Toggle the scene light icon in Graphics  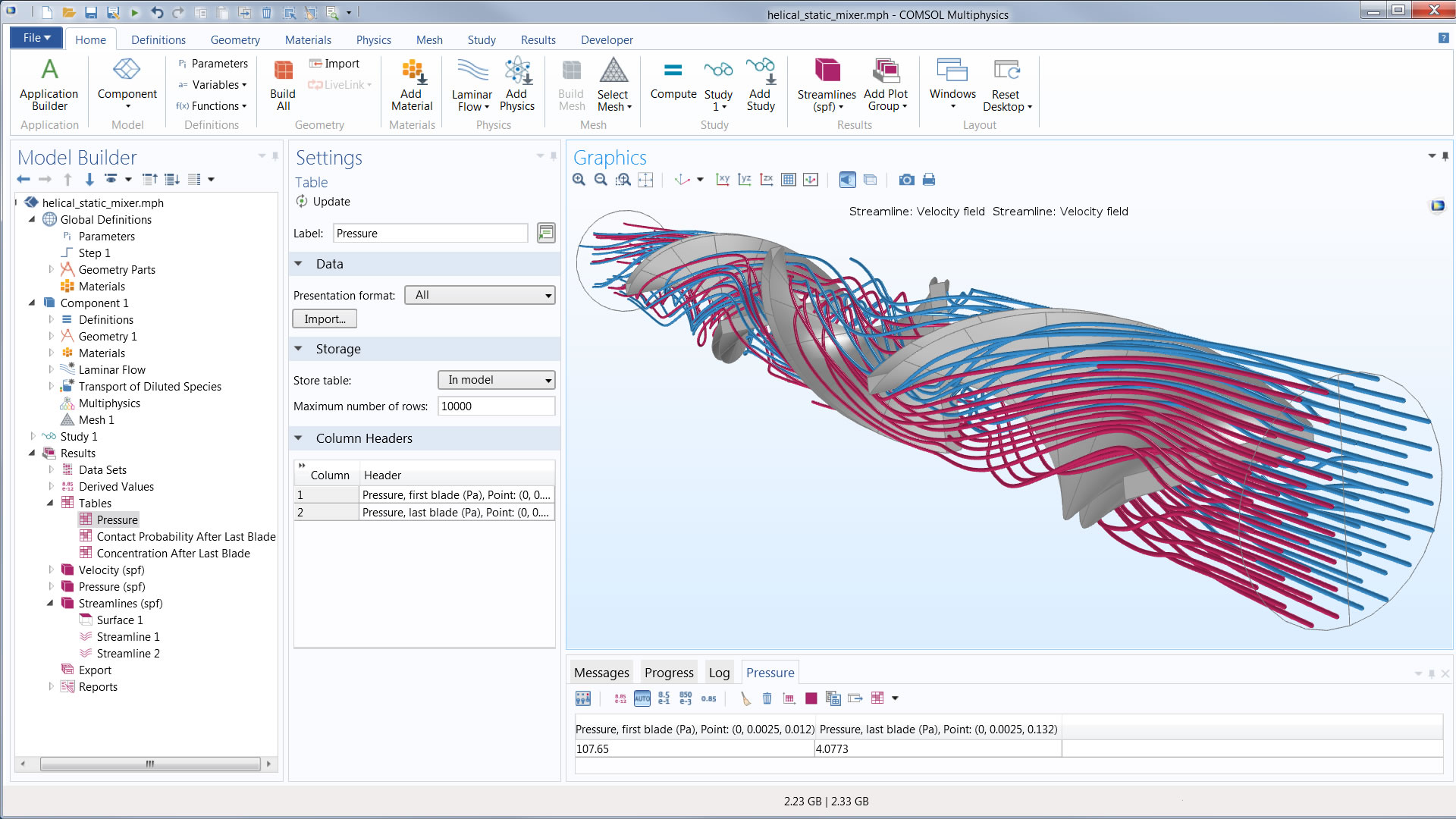point(848,180)
